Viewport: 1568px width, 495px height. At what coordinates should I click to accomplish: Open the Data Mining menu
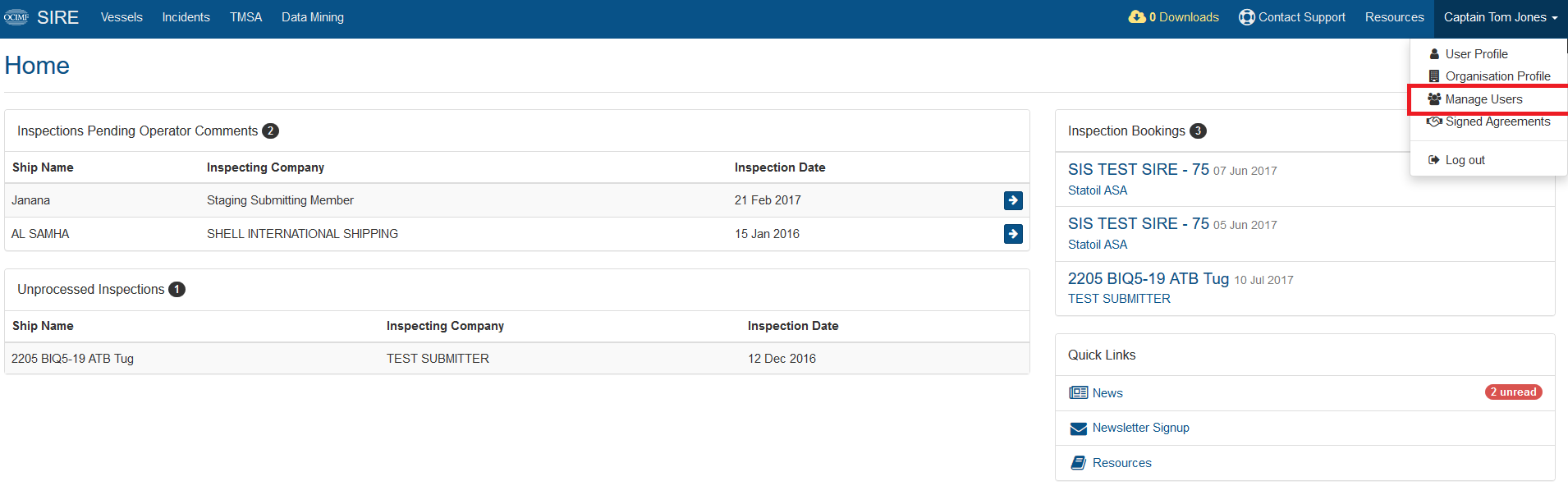[x=313, y=17]
